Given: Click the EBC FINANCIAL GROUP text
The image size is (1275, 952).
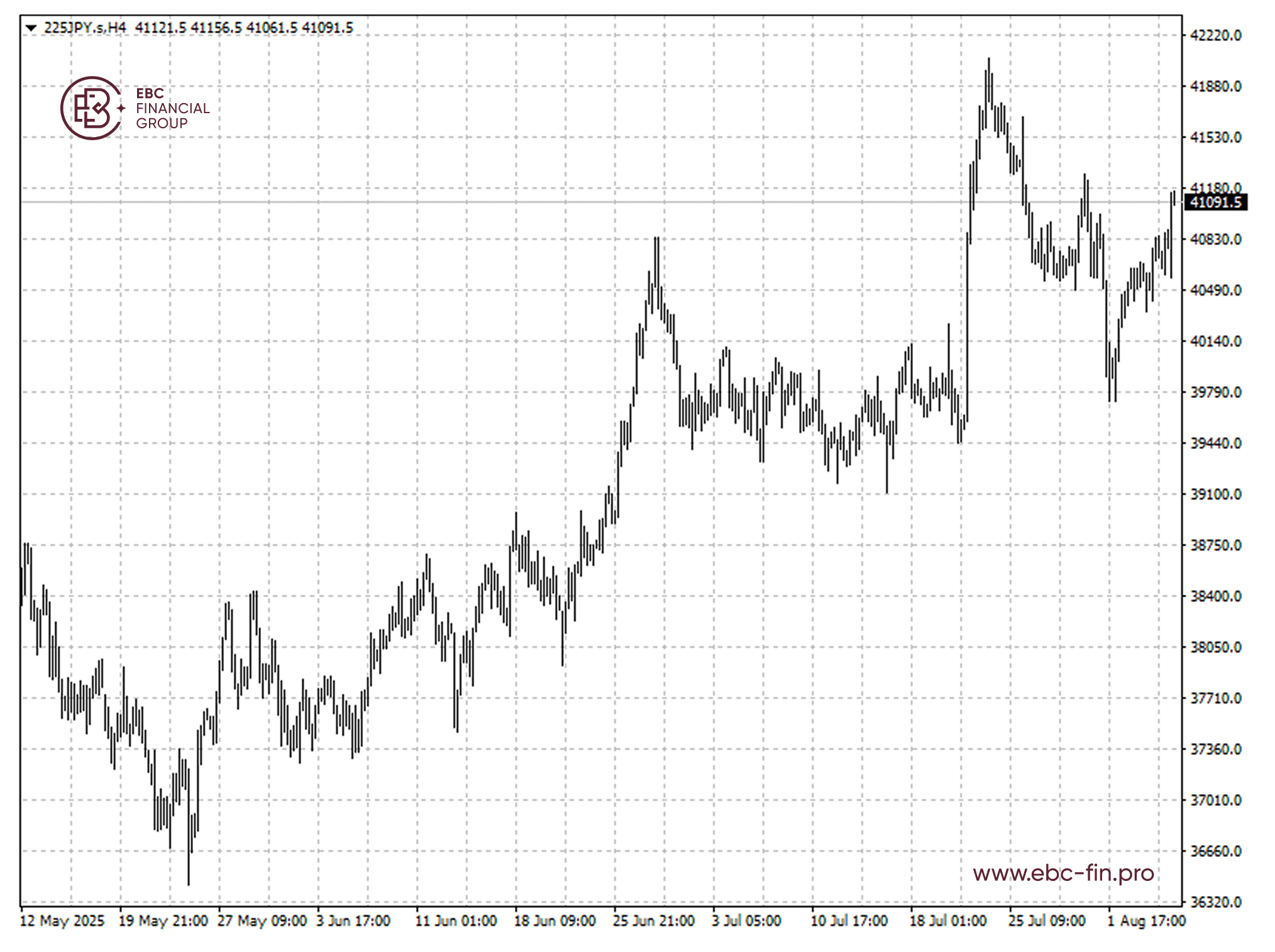Looking at the screenshot, I should [172, 108].
